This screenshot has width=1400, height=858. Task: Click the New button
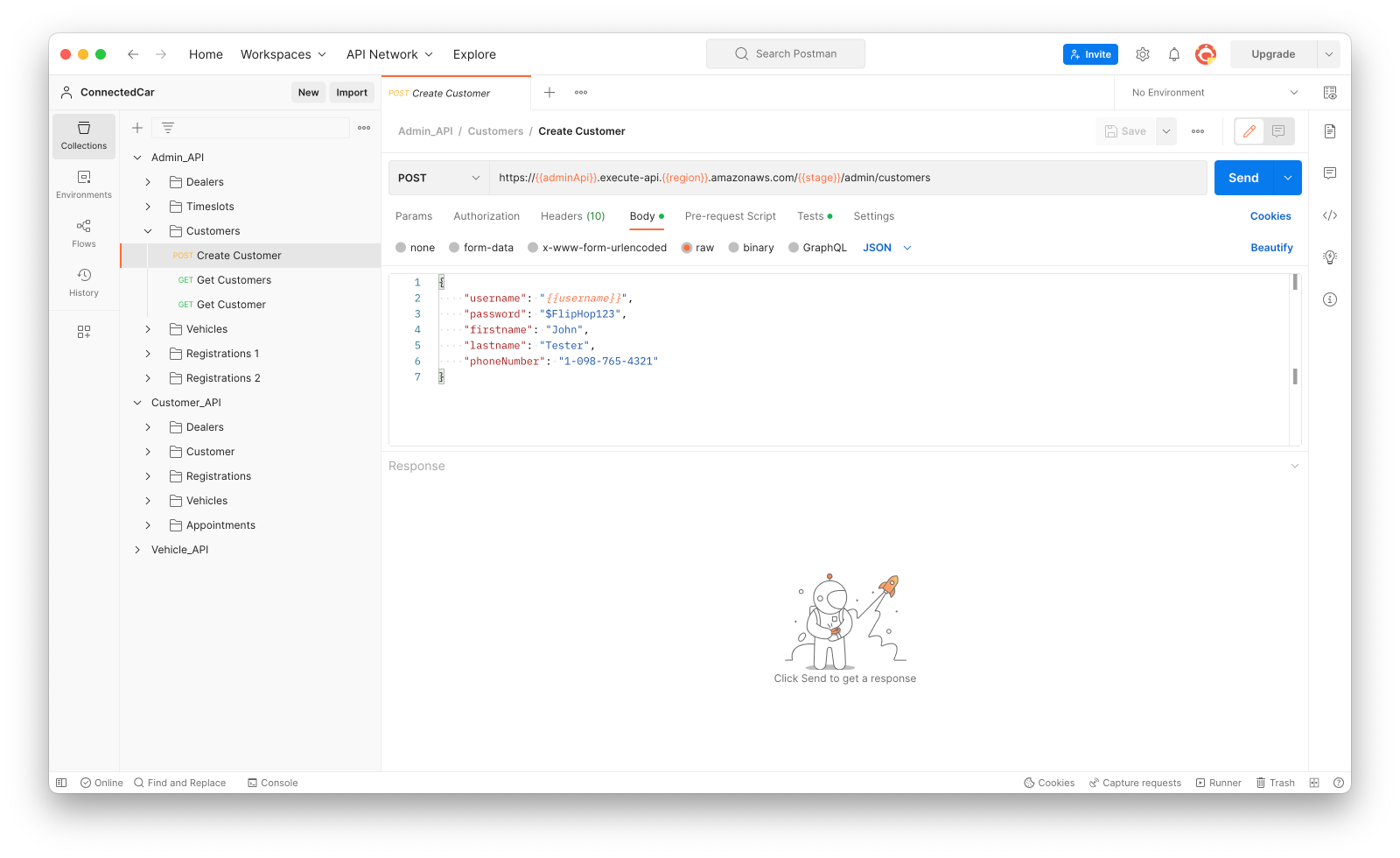pyautogui.click(x=308, y=93)
